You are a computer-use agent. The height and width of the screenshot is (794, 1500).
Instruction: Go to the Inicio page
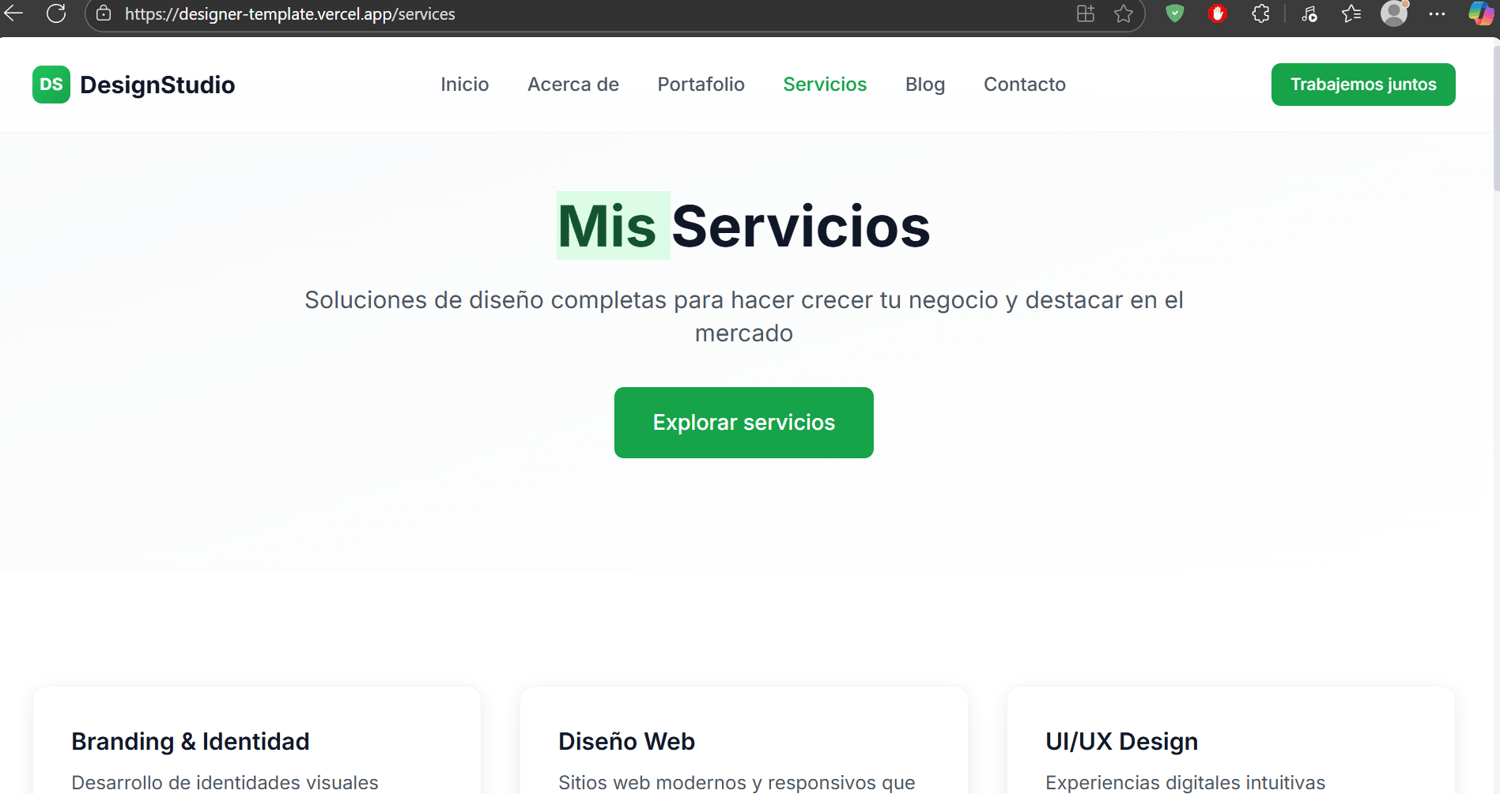[465, 85]
